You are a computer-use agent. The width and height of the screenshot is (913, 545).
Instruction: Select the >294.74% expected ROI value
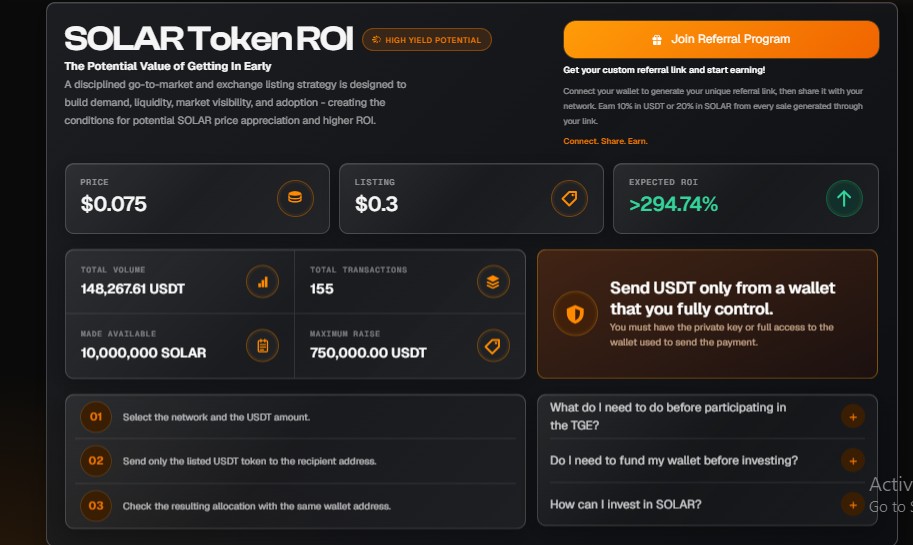673,204
